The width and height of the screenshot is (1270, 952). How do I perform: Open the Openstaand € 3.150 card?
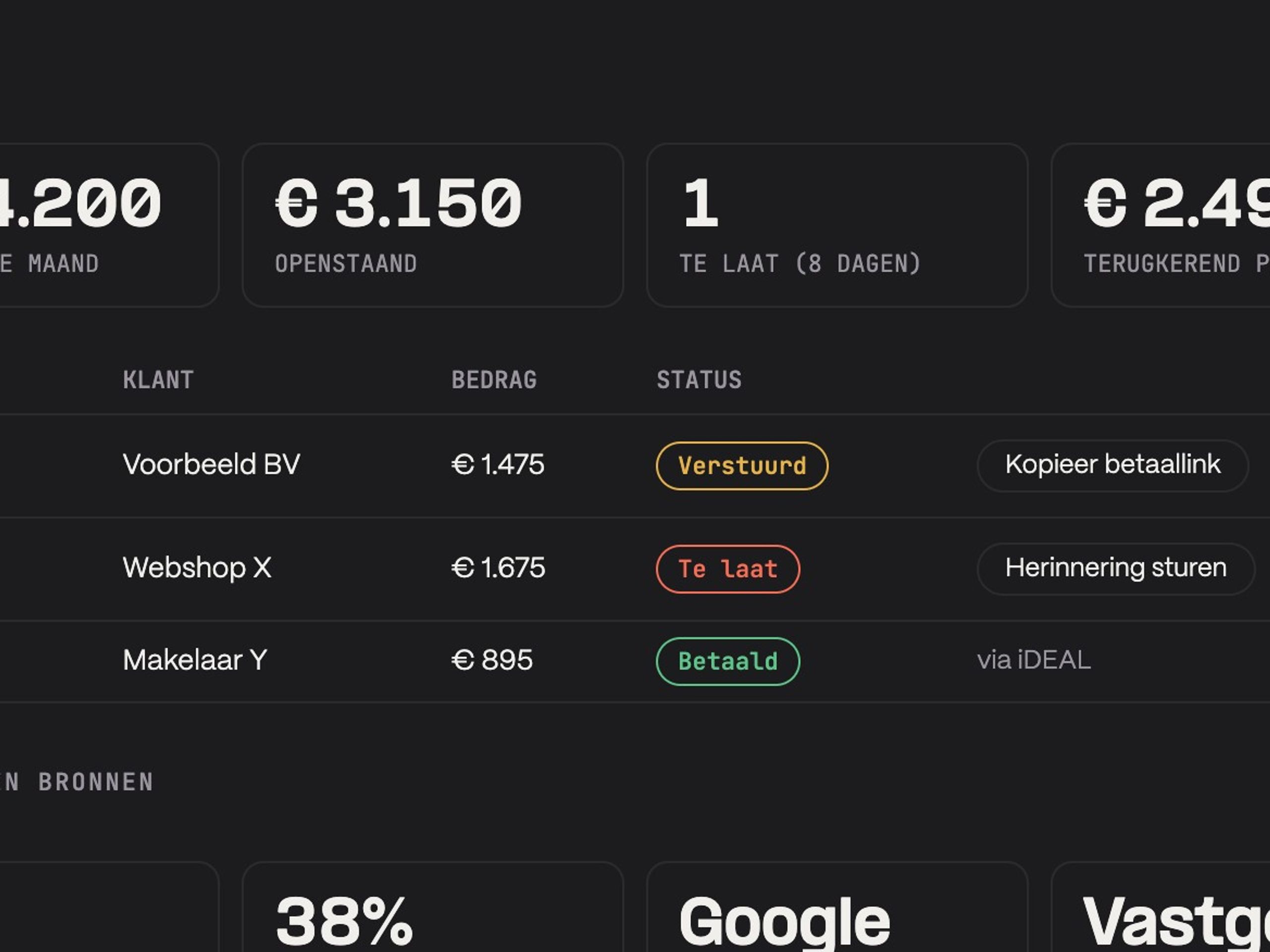coord(433,225)
